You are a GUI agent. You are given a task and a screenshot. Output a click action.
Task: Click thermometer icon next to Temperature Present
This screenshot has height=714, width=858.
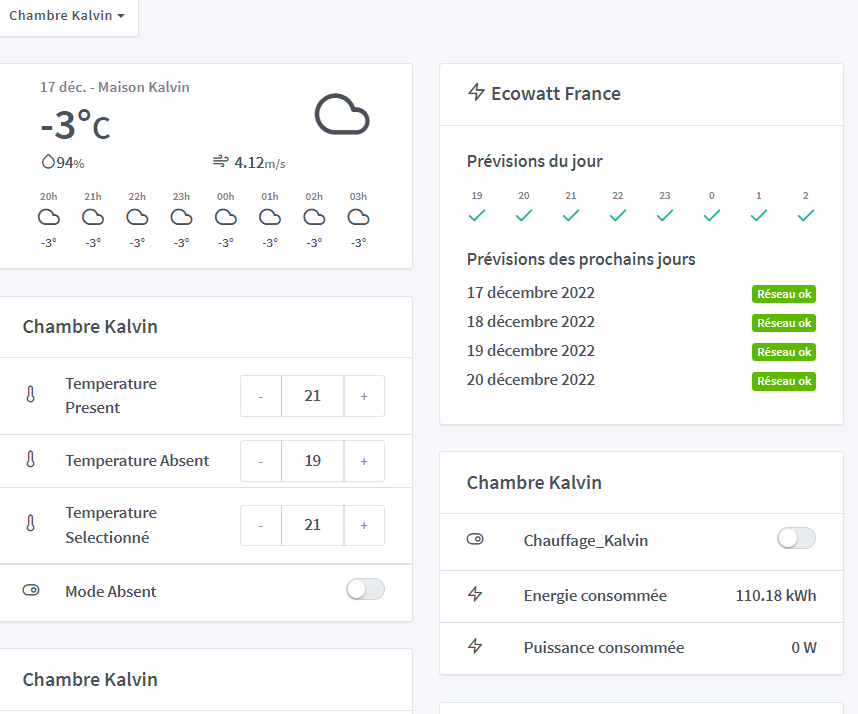(31, 396)
